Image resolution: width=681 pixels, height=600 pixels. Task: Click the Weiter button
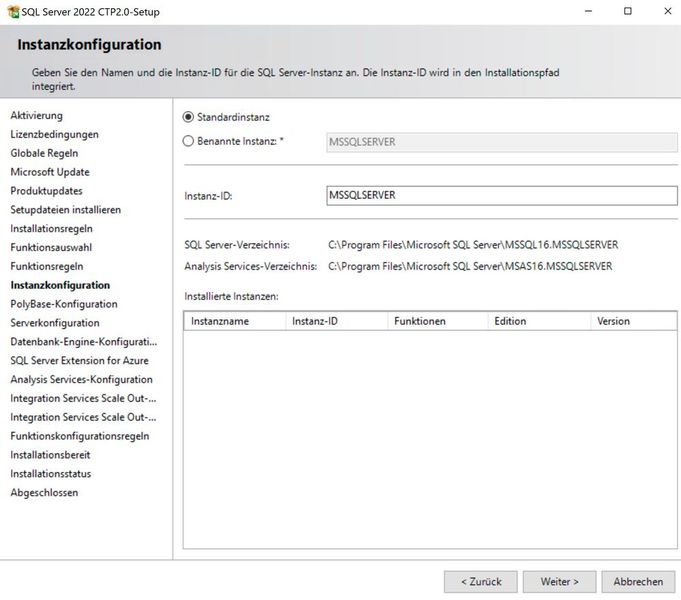tap(559, 581)
